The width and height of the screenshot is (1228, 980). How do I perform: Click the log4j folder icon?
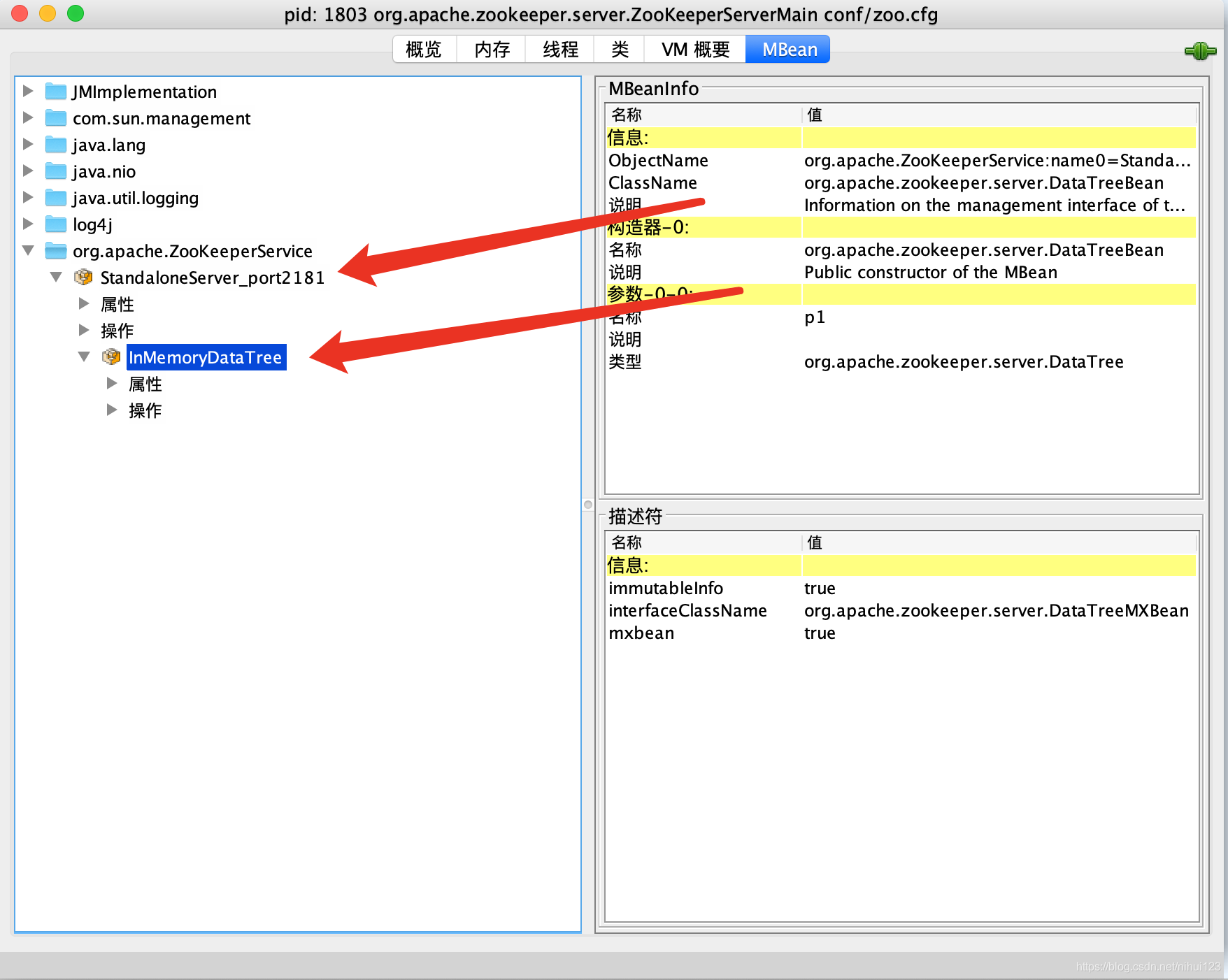pyautogui.click(x=56, y=224)
